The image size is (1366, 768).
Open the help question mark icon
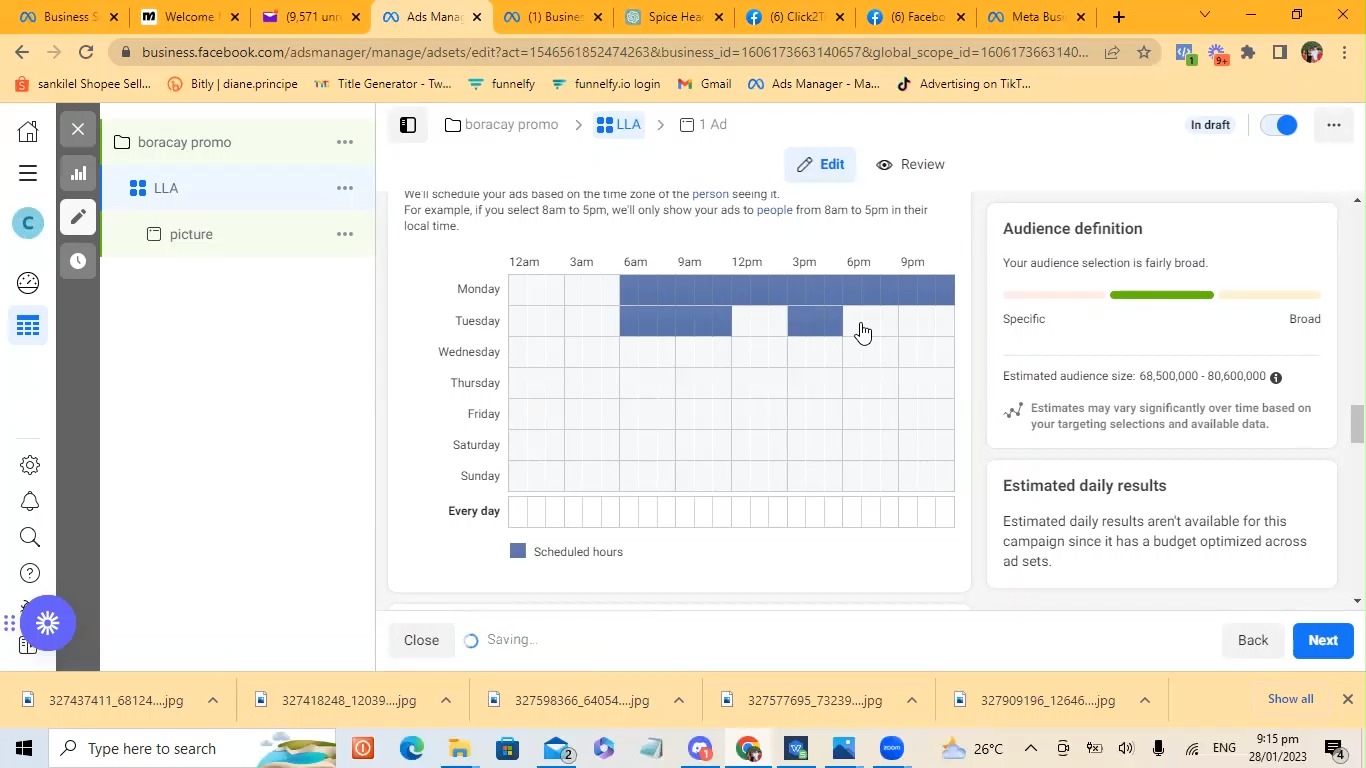(x=30, y=574)
